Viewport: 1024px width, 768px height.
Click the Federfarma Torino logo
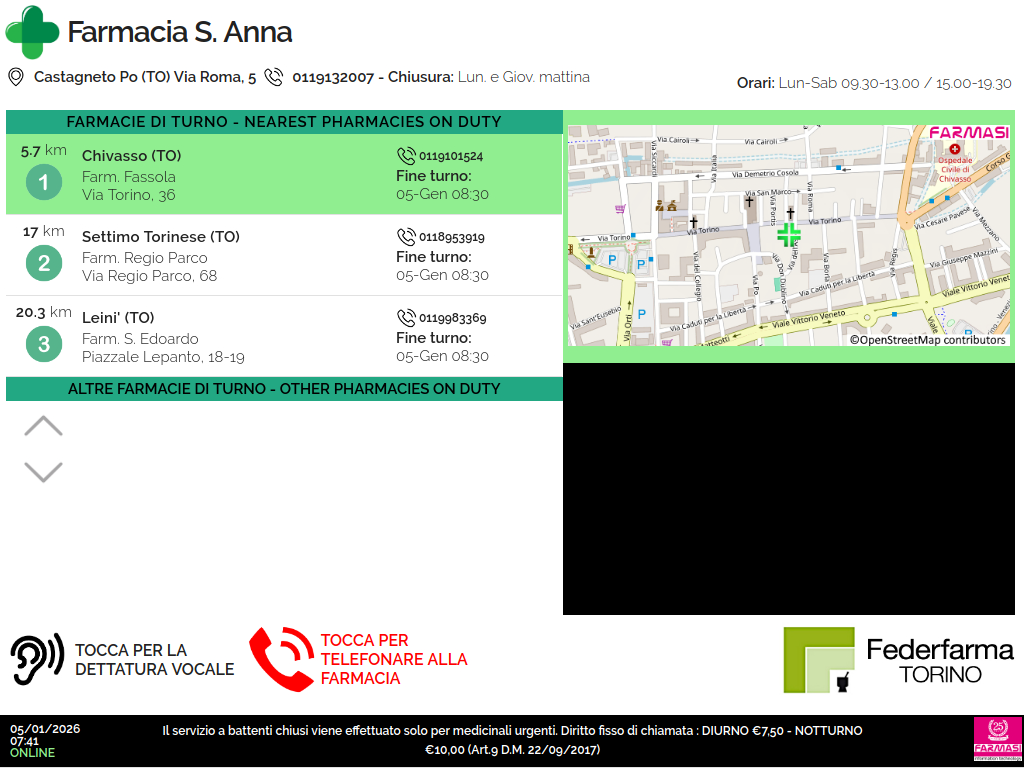pyautogui.click(x=898, y=660)
